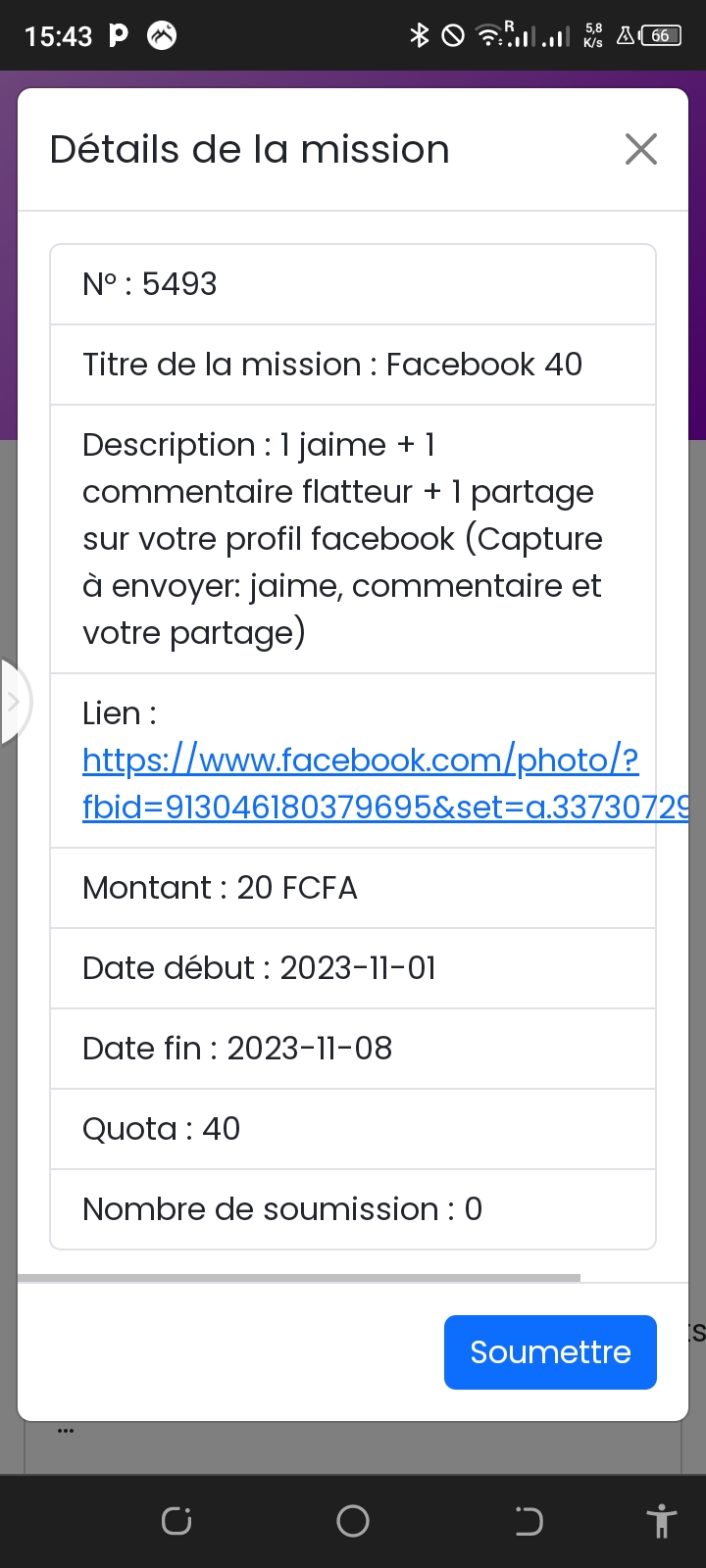Tap the battery level indicator
Viewport: 706px width, 1568px height.
(x=660, y=36)
